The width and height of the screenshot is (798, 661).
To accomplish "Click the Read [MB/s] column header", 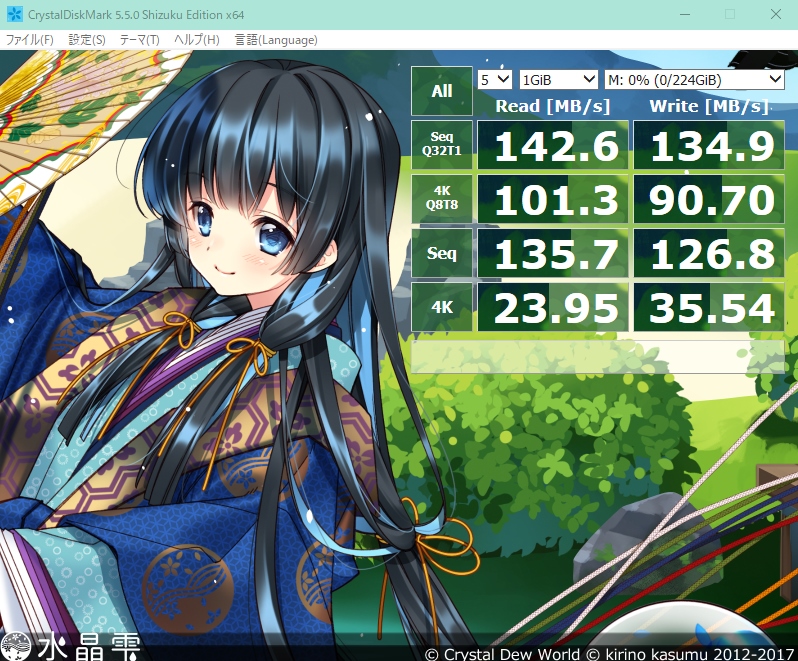I will (x=553, y=106).
